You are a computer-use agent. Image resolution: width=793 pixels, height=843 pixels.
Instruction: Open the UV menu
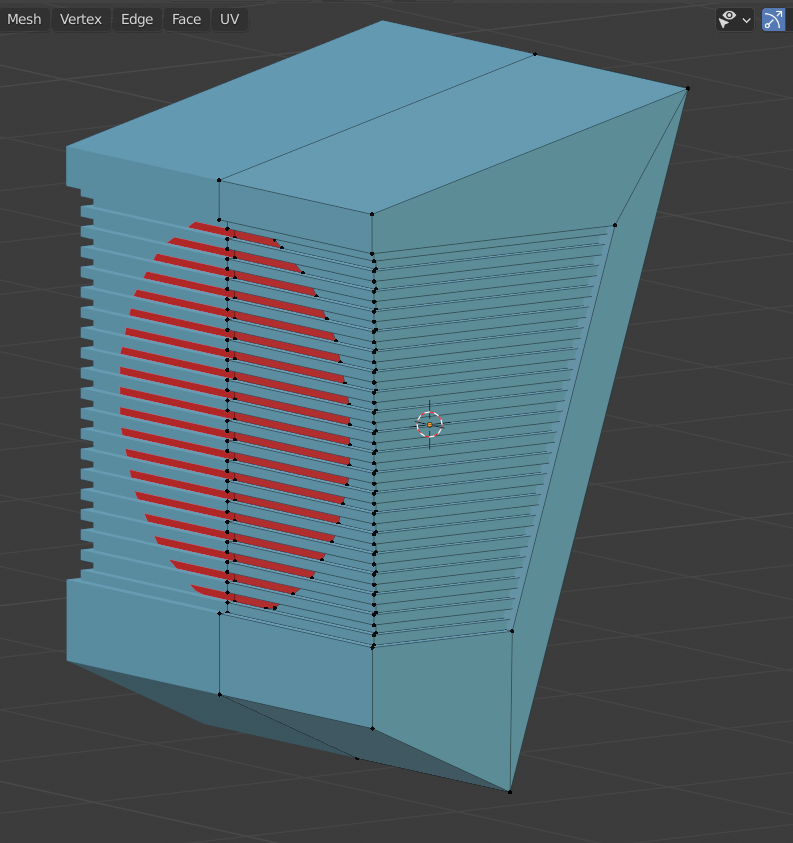point(230,19)
